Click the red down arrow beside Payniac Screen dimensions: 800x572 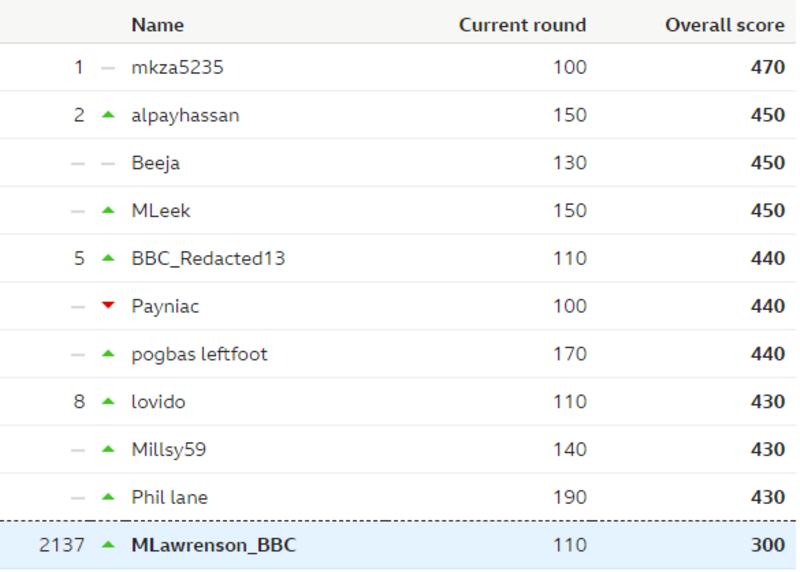[x=108, y=305]
